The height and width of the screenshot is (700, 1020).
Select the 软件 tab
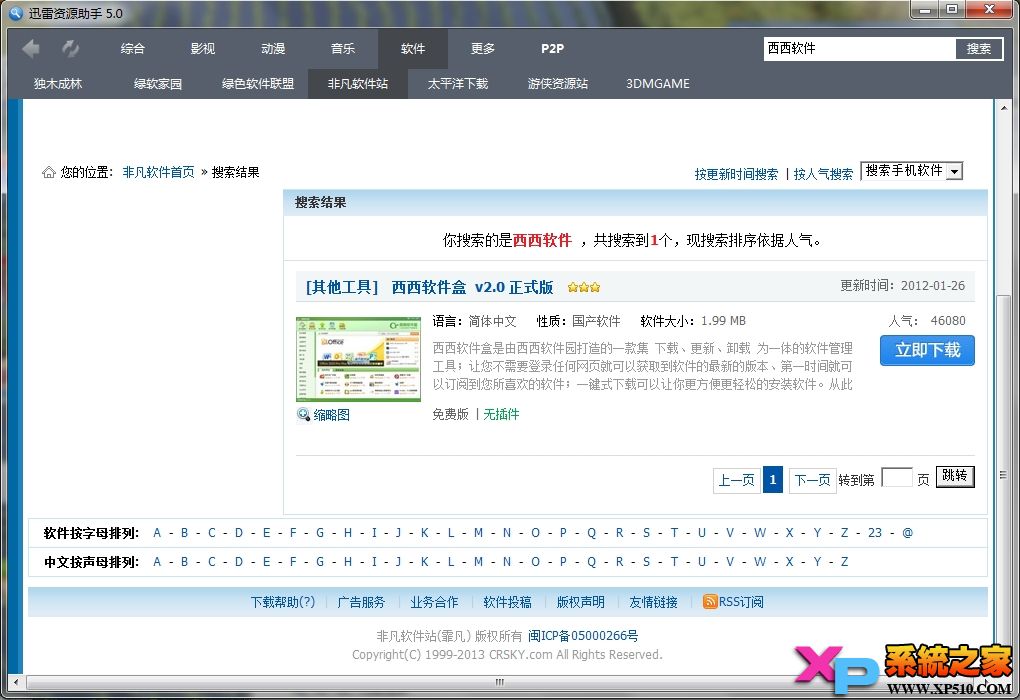click(x=413, y=48)
